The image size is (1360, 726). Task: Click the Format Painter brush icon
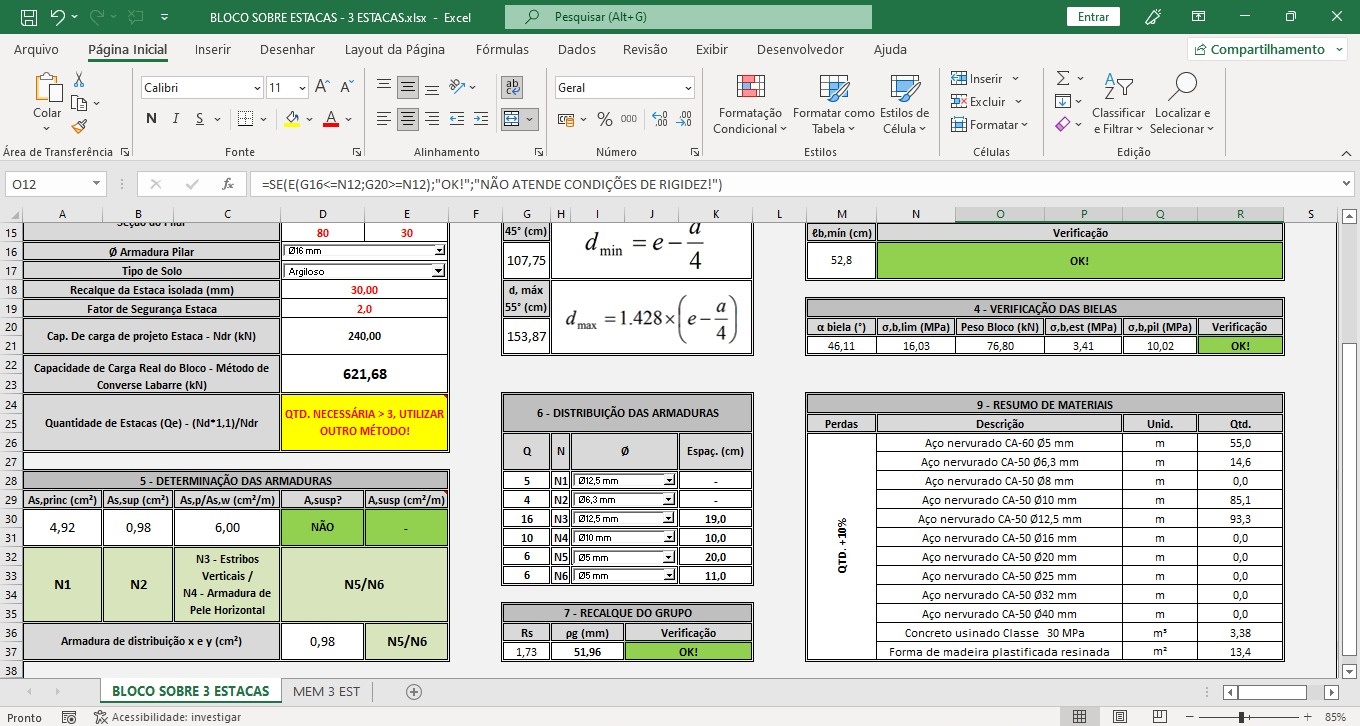79,126
